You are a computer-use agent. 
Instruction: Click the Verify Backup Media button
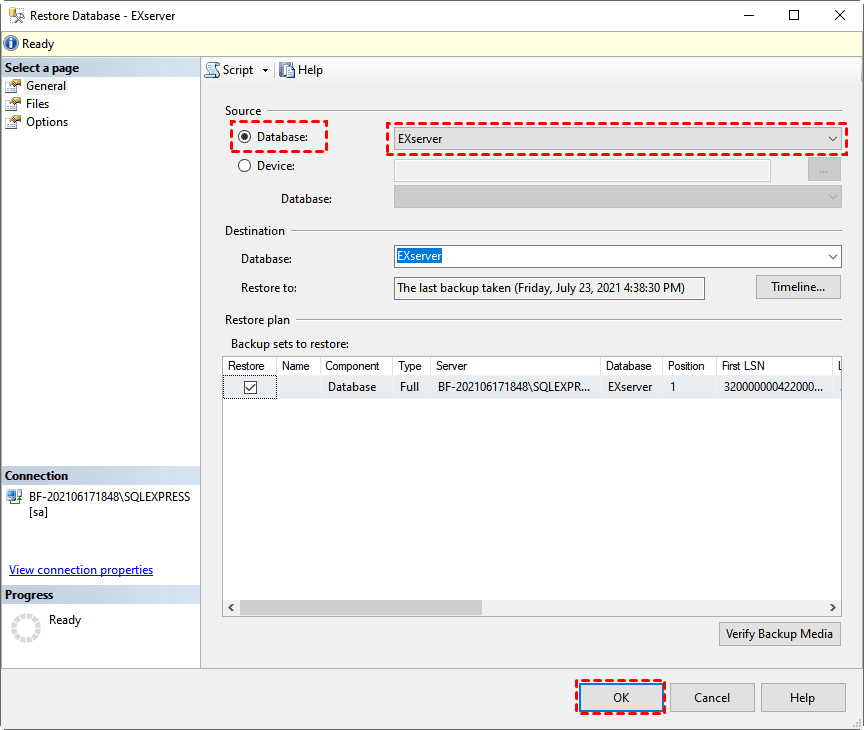click(x=779, y=633)
